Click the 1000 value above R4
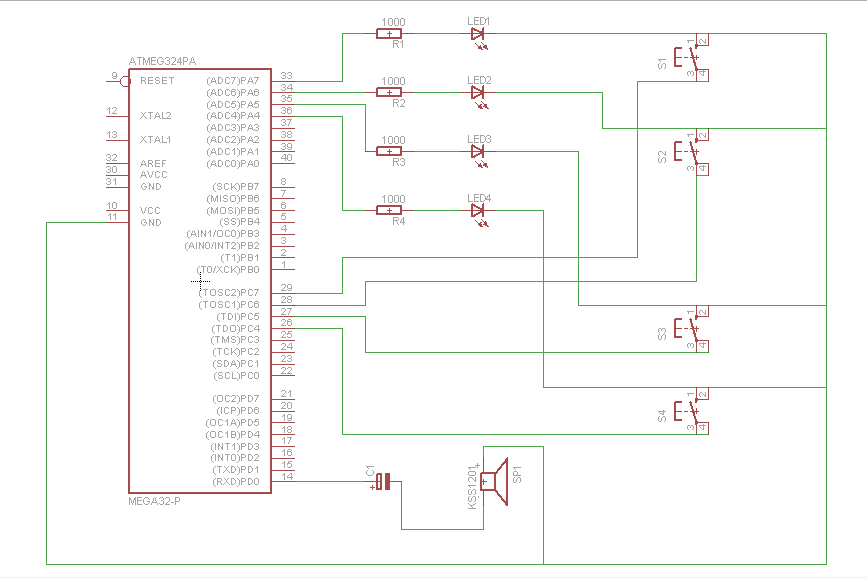 [x=393, y=199]
